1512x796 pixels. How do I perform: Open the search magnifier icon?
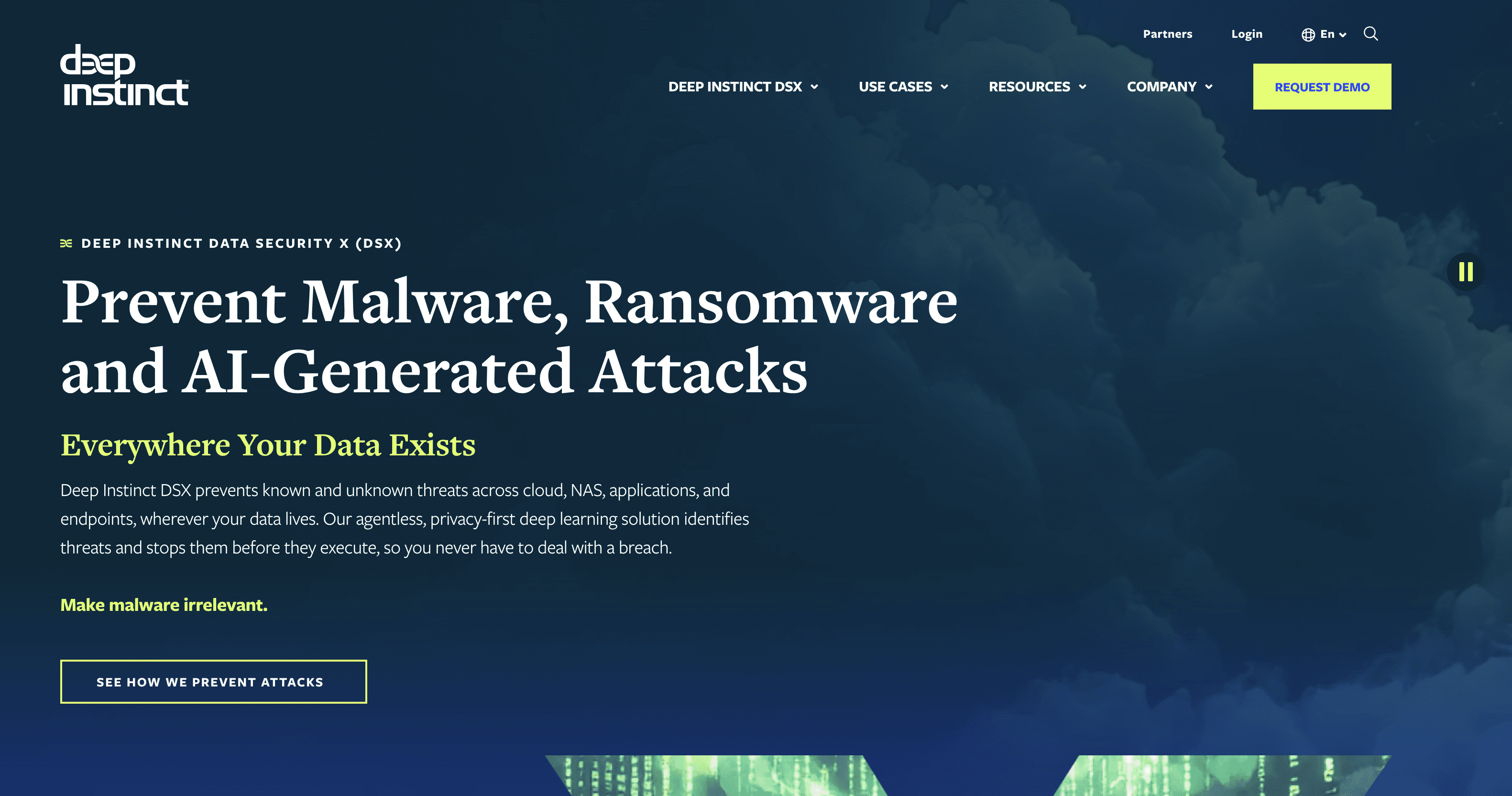(x=1370, y=34)
